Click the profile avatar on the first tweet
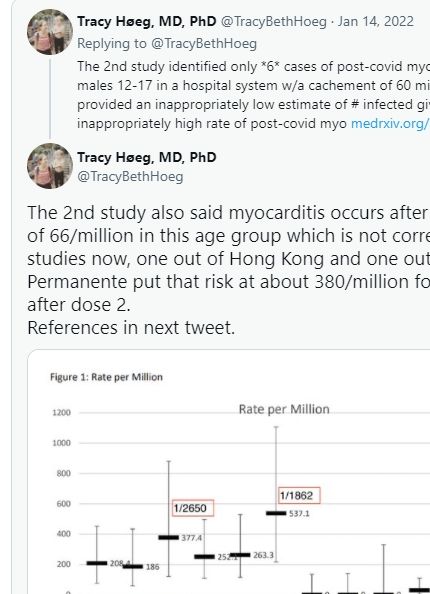 50,32
